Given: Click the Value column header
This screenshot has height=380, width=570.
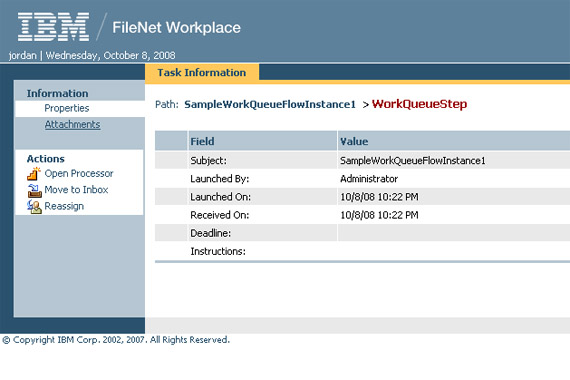Looking at the screenshot, I should 354,141.
